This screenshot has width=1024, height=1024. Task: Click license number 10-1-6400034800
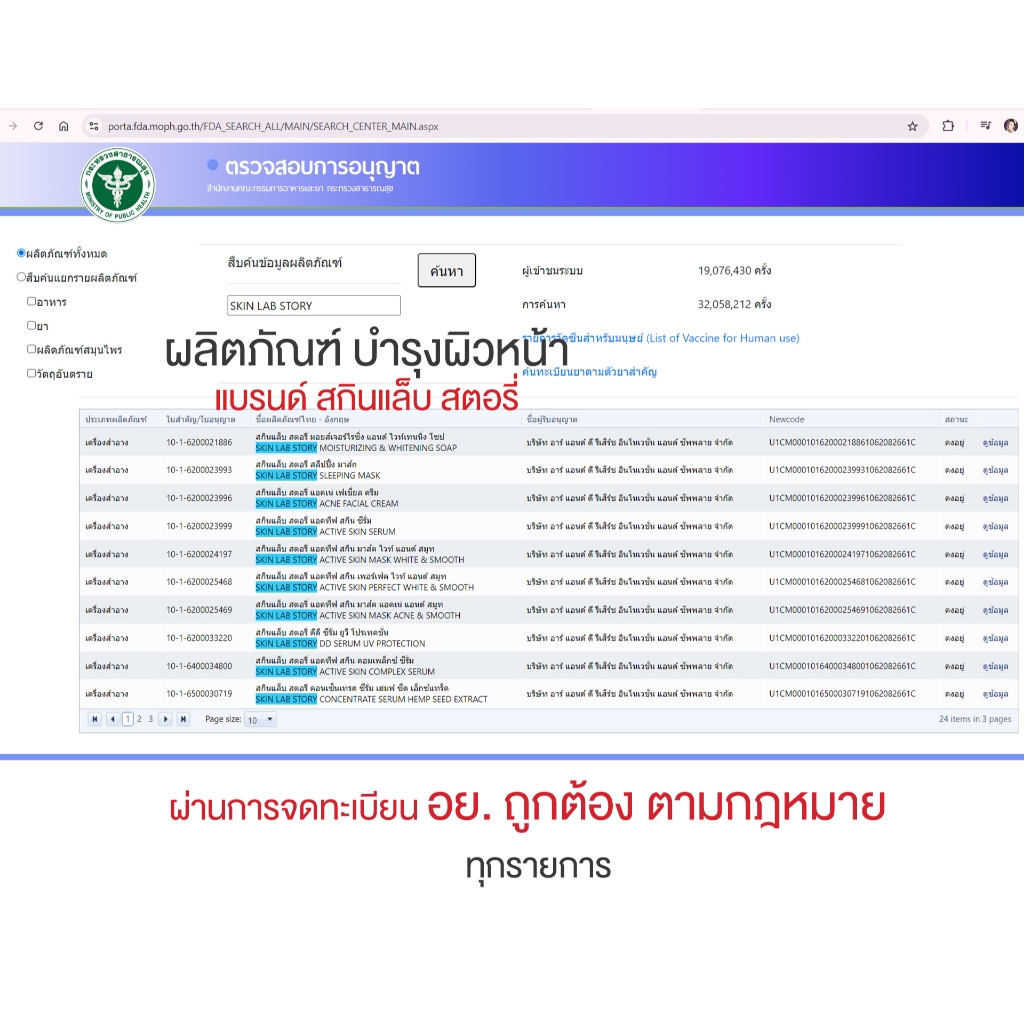(199, 666)
